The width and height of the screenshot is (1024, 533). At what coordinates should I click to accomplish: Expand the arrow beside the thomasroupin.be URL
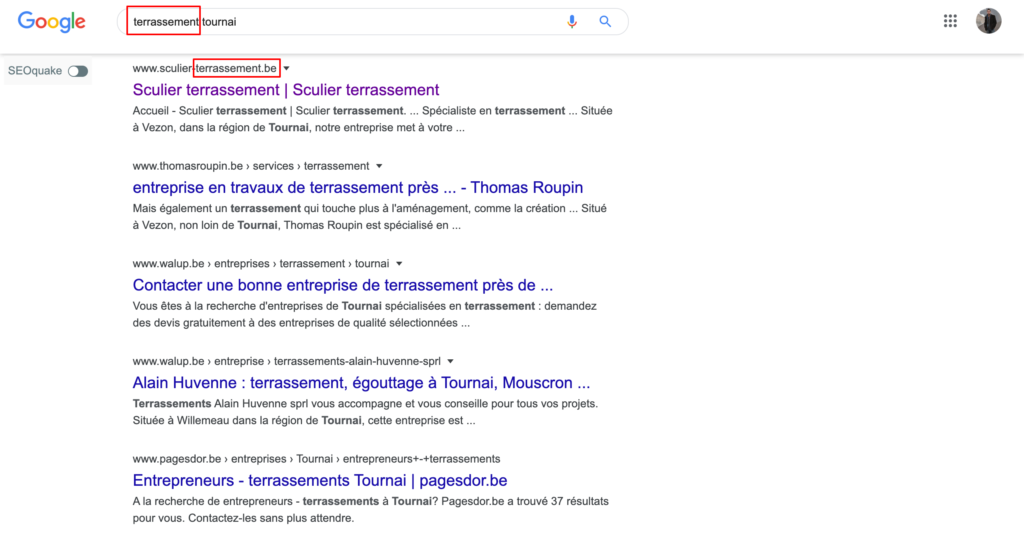click(379, 166)
